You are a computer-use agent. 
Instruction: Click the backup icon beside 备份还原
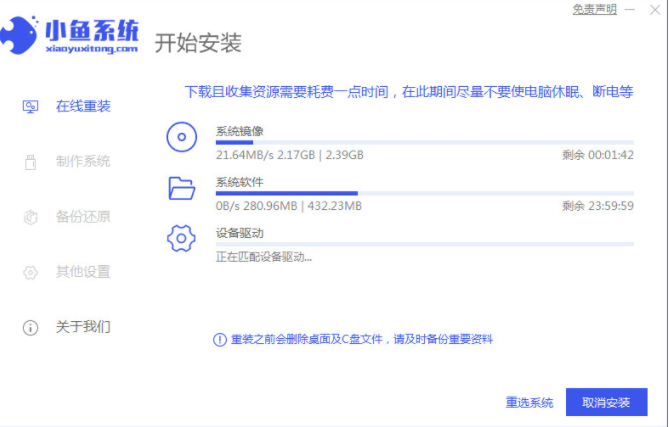tap(30, 217)
